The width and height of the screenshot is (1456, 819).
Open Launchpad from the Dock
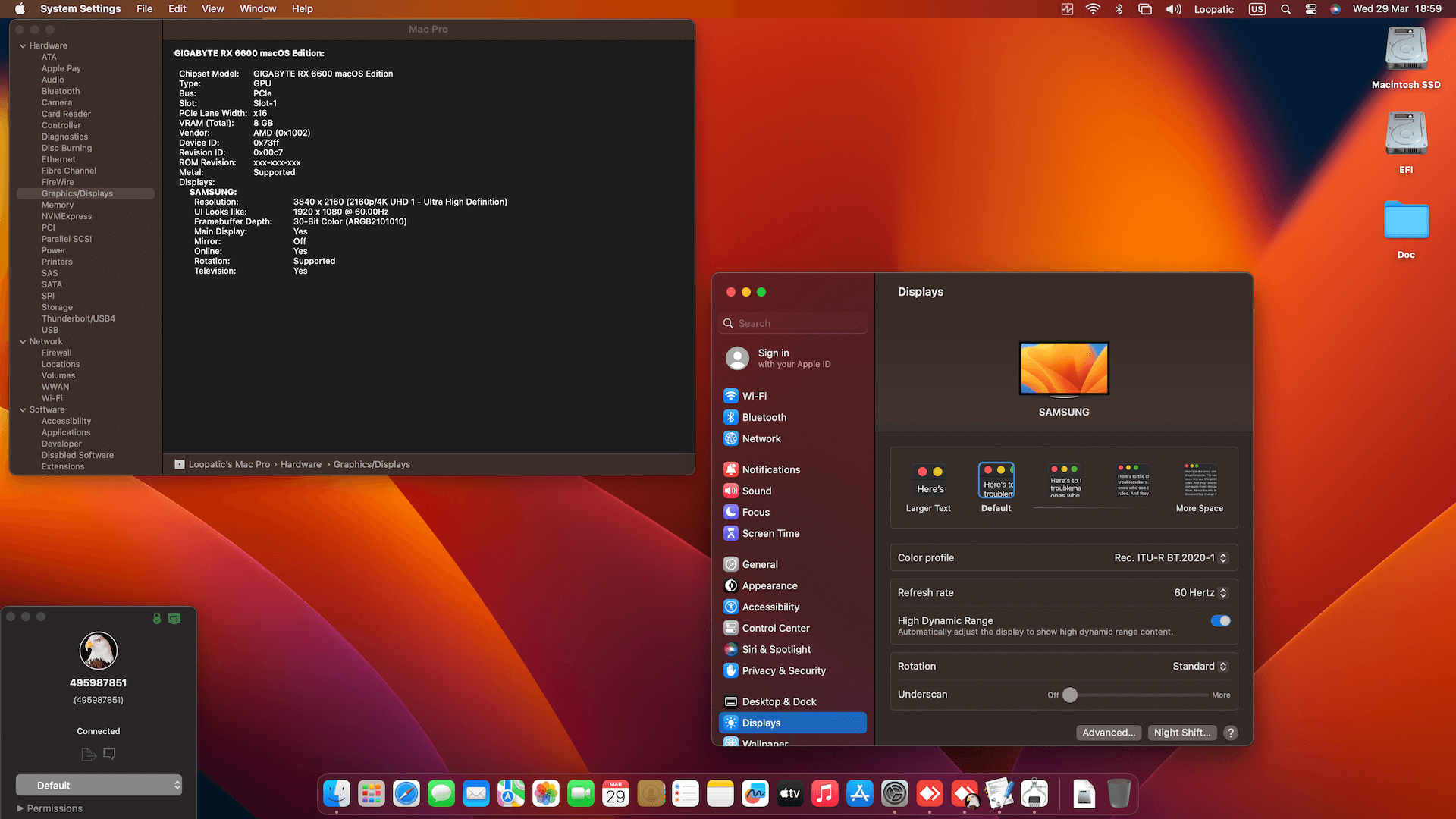(x=372, y=793)
